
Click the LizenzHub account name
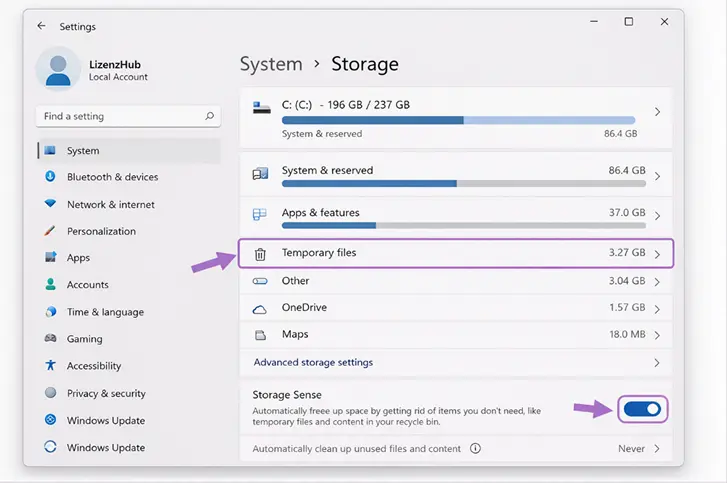115,64
